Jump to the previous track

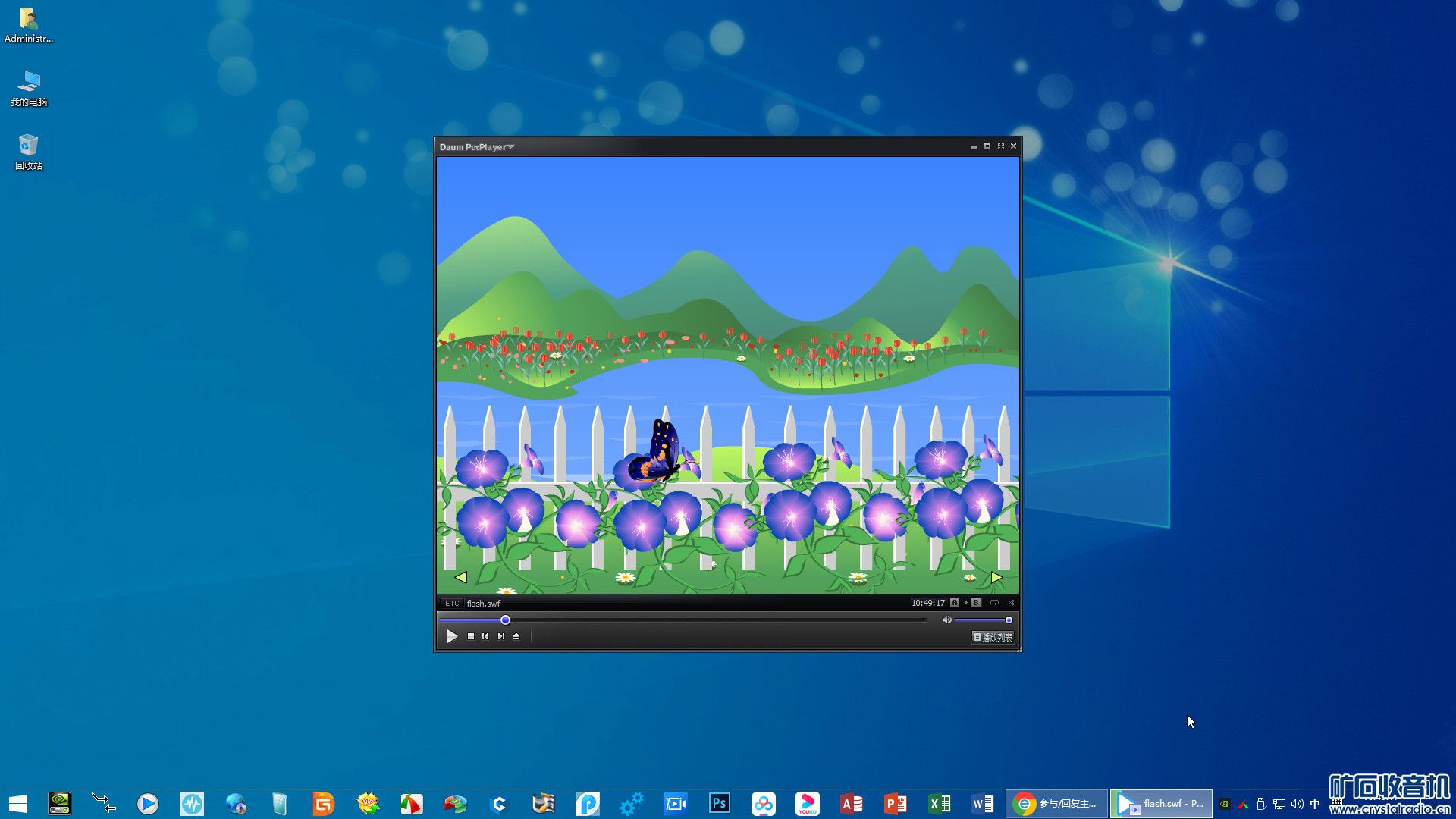(485, 636)
